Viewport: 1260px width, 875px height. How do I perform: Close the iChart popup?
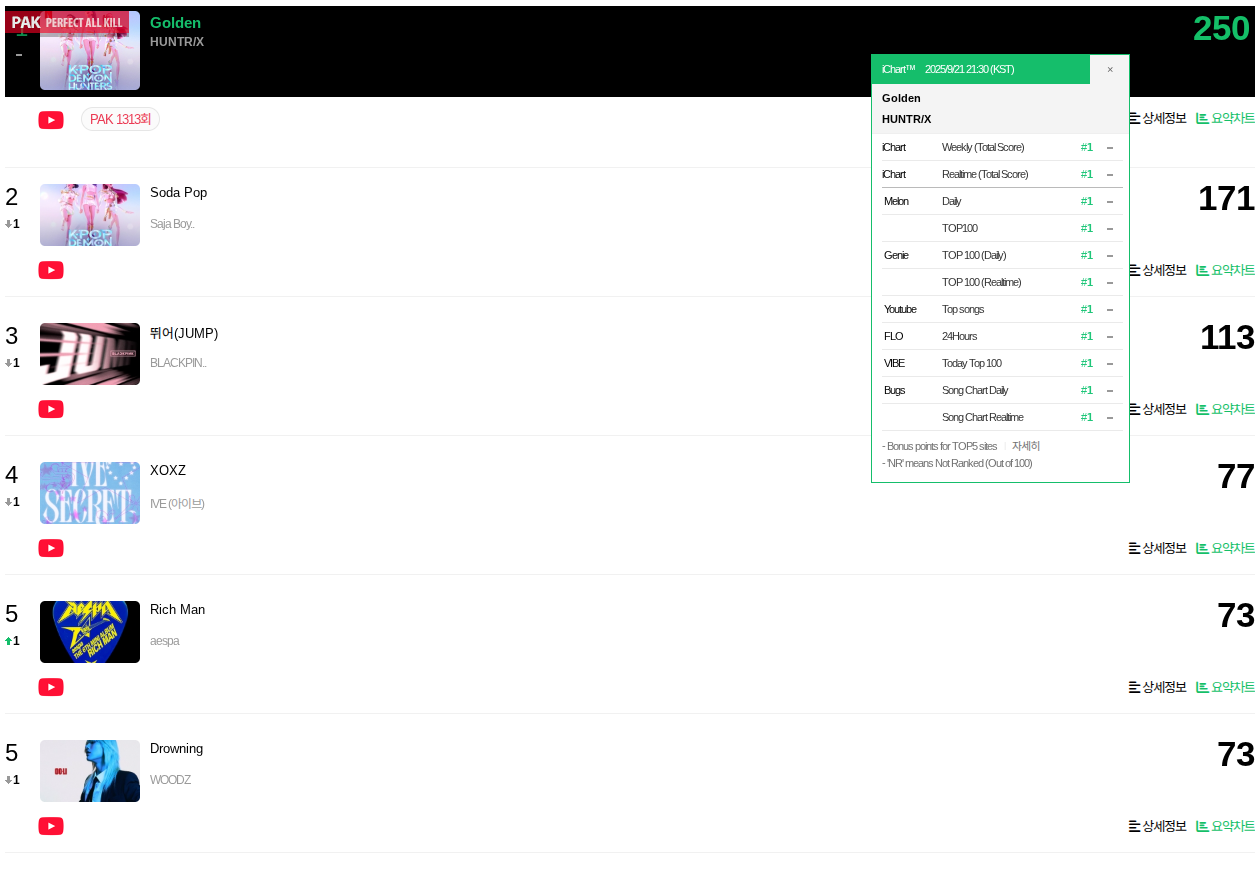click(1110, 69)
